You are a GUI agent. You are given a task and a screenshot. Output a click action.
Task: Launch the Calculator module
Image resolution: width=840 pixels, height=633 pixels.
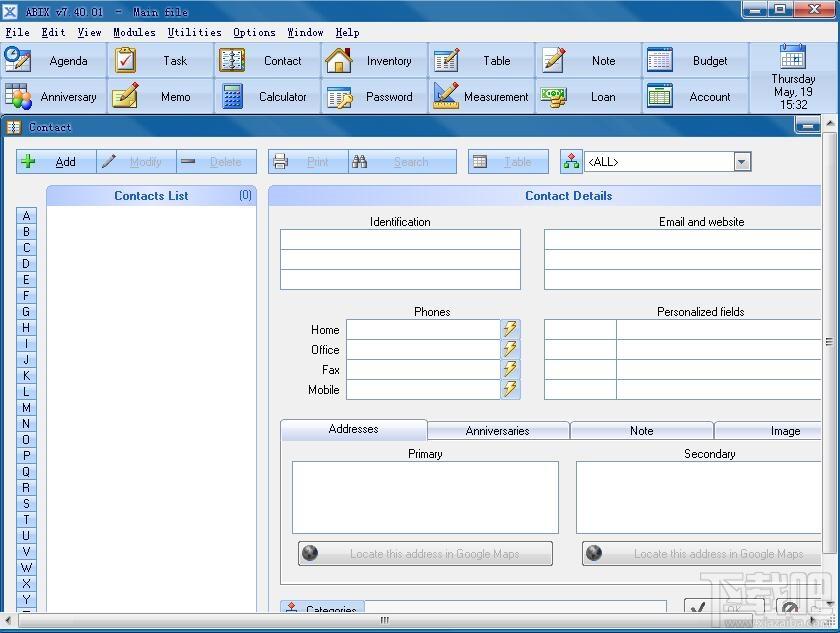tap(232, 96)
